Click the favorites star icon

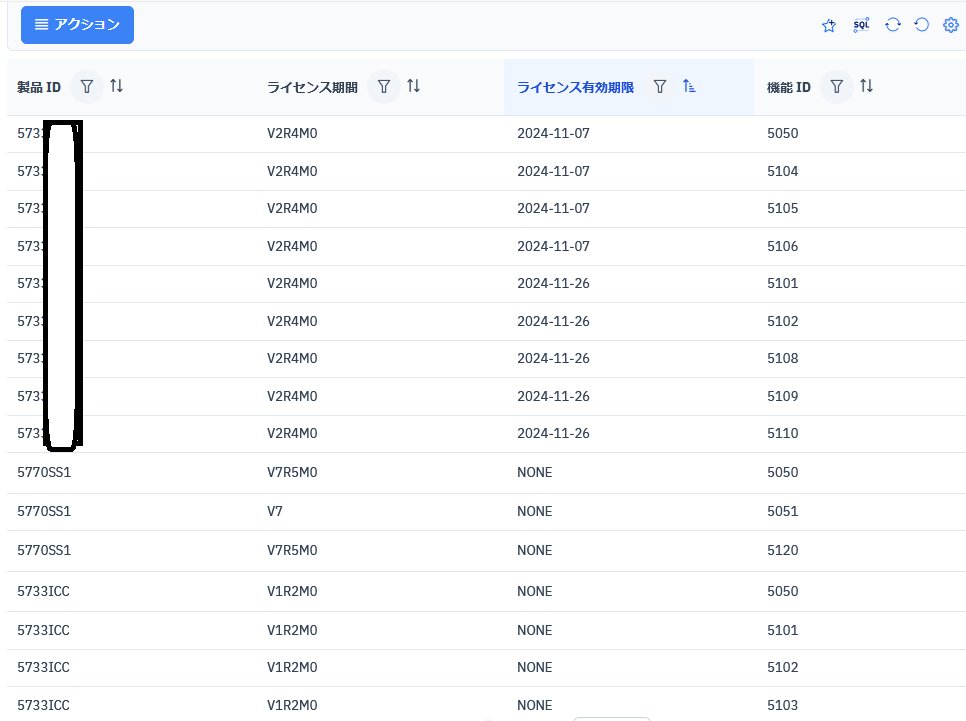pyautogui.click(x=829, y=25)
